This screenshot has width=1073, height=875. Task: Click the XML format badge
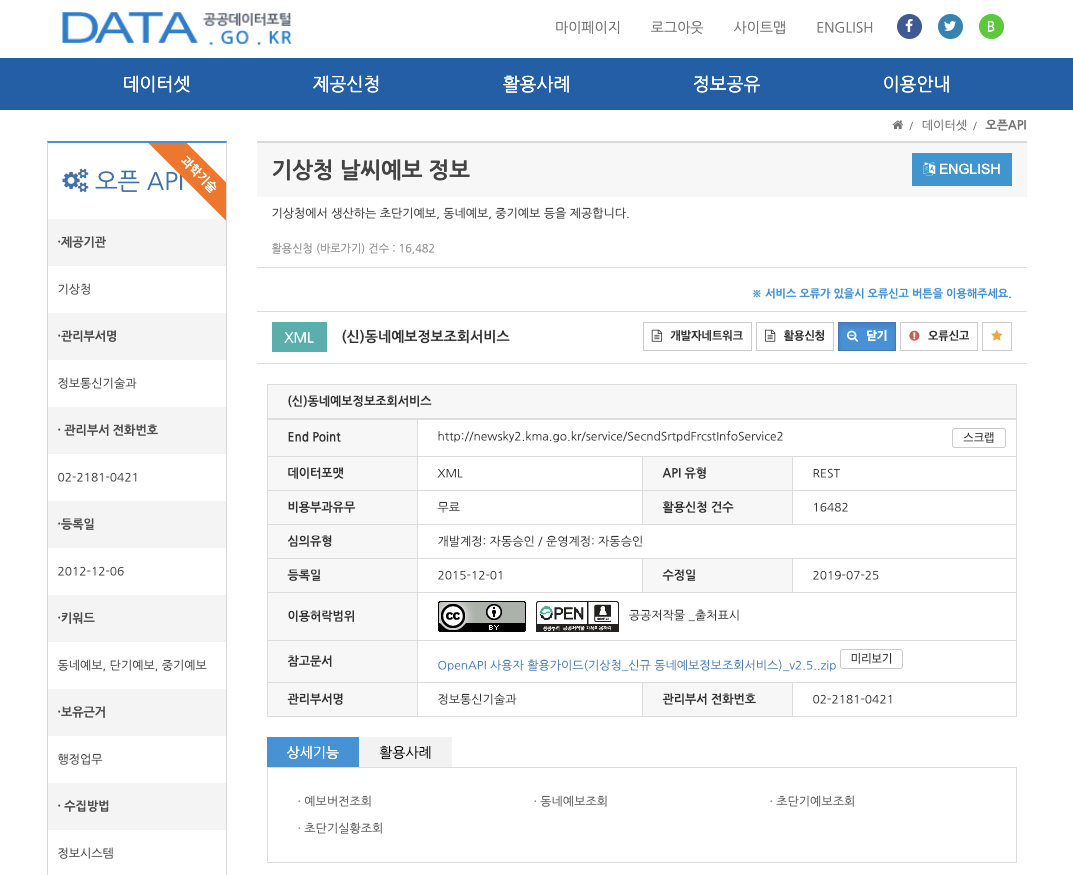(299, 337)
